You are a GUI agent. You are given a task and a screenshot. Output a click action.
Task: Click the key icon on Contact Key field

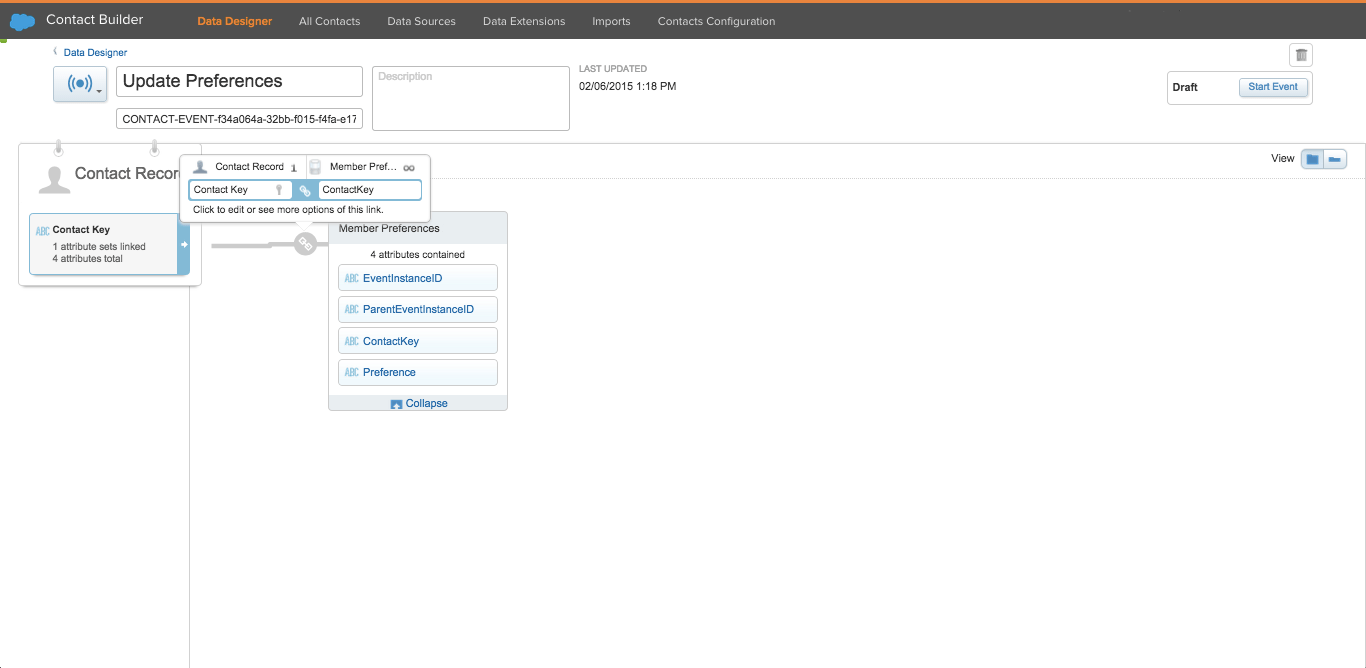pos(279,190)
